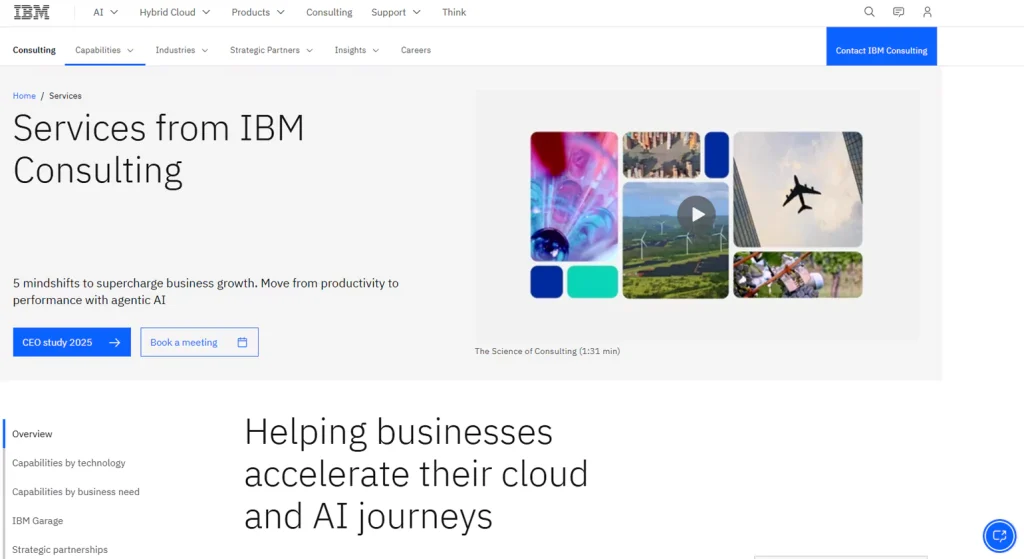Jump to Capabilities by technology
This screenshot has width=1024, height=559.
(x=69, y=462)
